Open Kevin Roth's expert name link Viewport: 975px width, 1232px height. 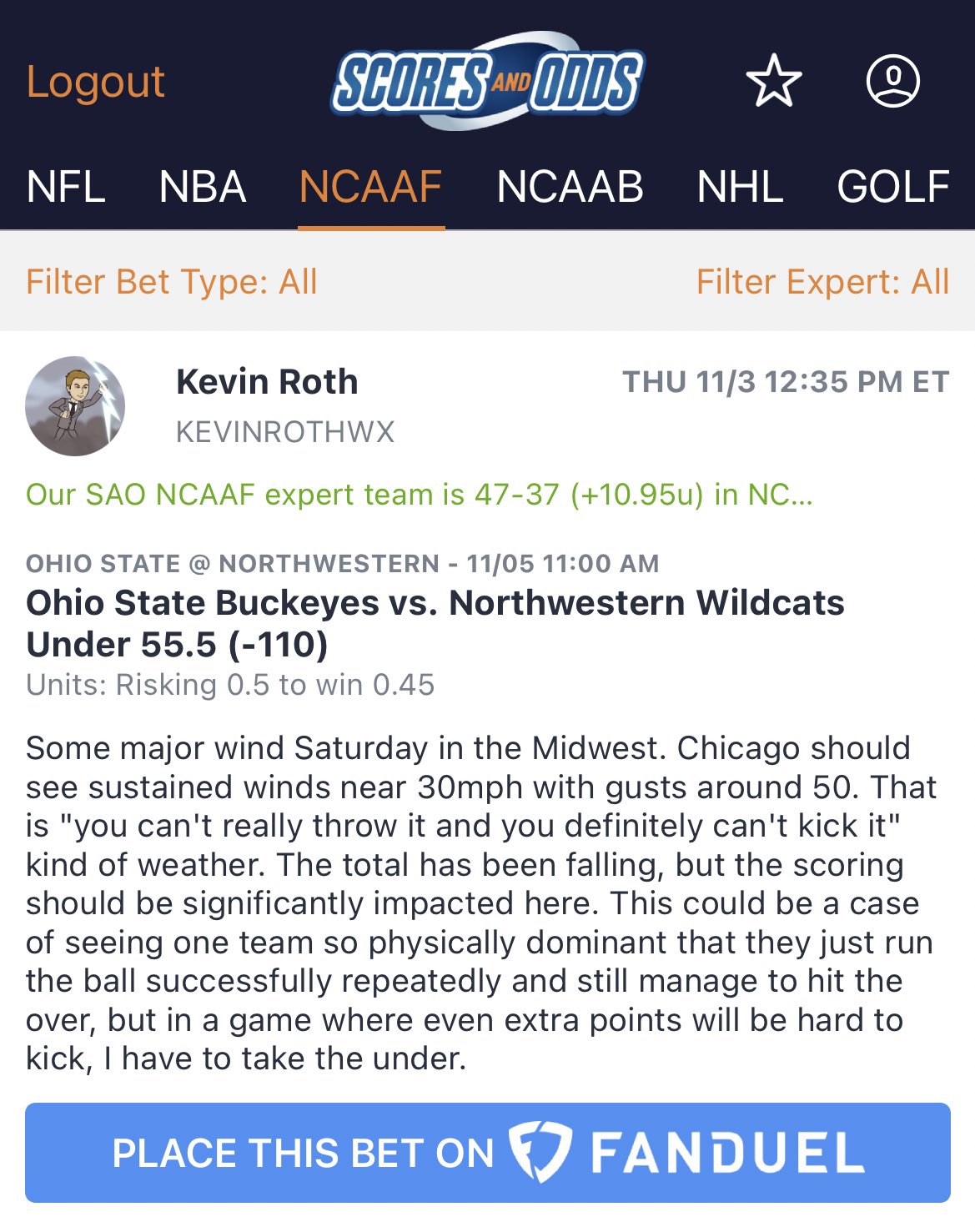pyautogui.click(x=267, y=382)
